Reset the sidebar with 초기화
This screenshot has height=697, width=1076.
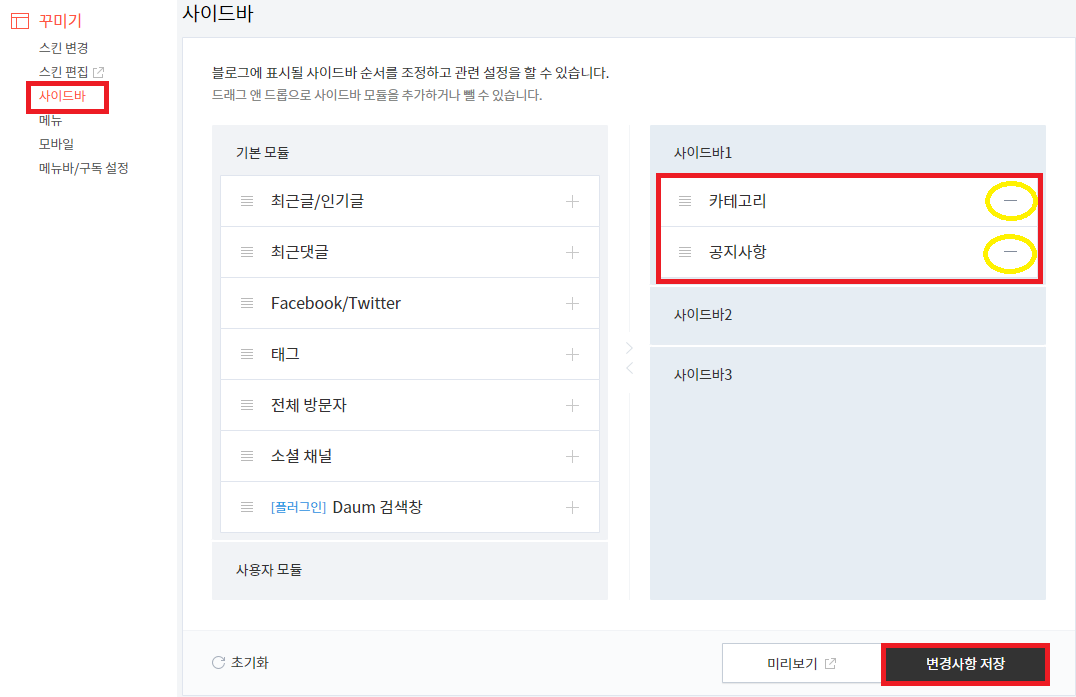pos(250,663)
